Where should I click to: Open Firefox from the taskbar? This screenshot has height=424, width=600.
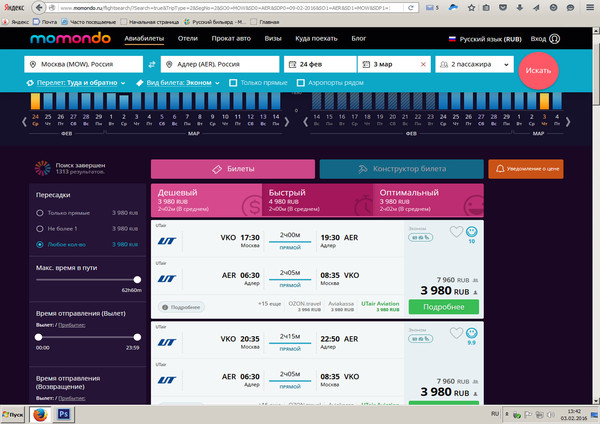click(x=40, y=414)
